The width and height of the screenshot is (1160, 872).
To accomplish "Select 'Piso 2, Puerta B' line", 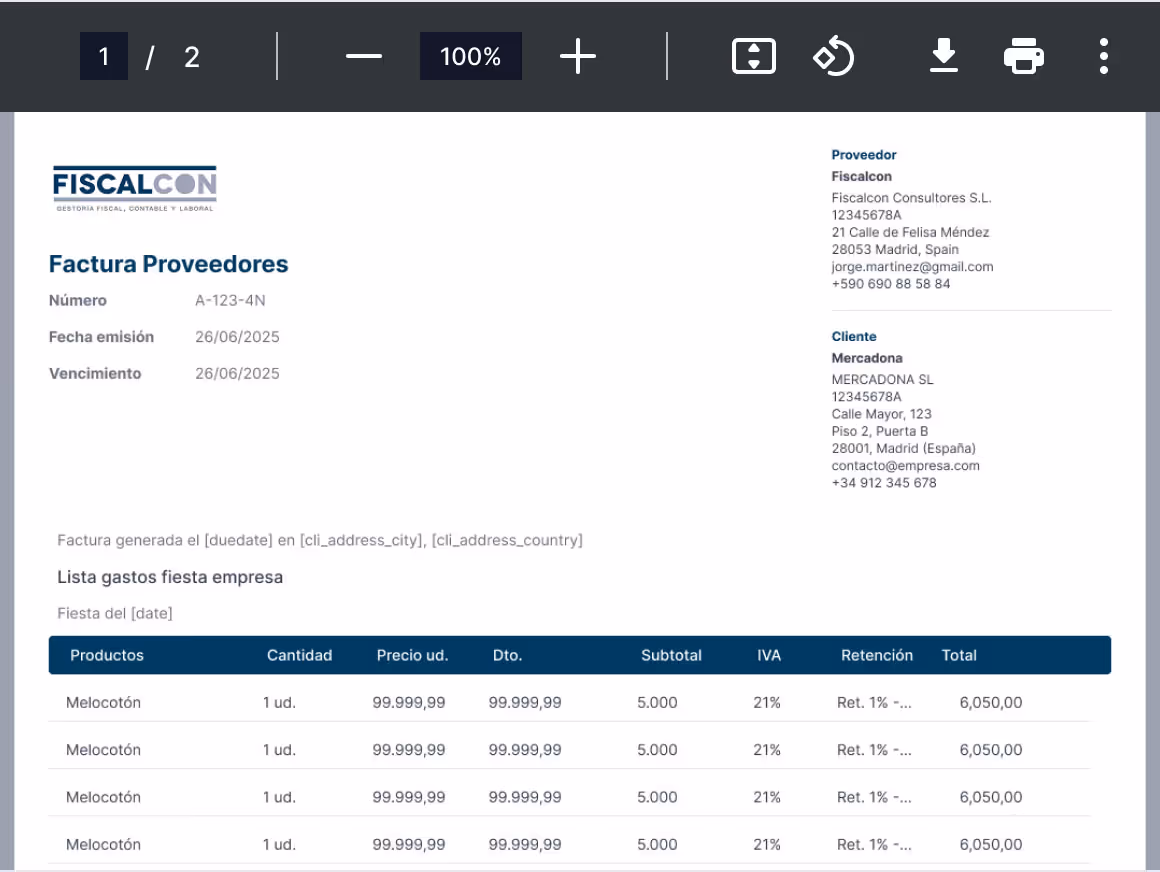I will click(x=879, y=430).
